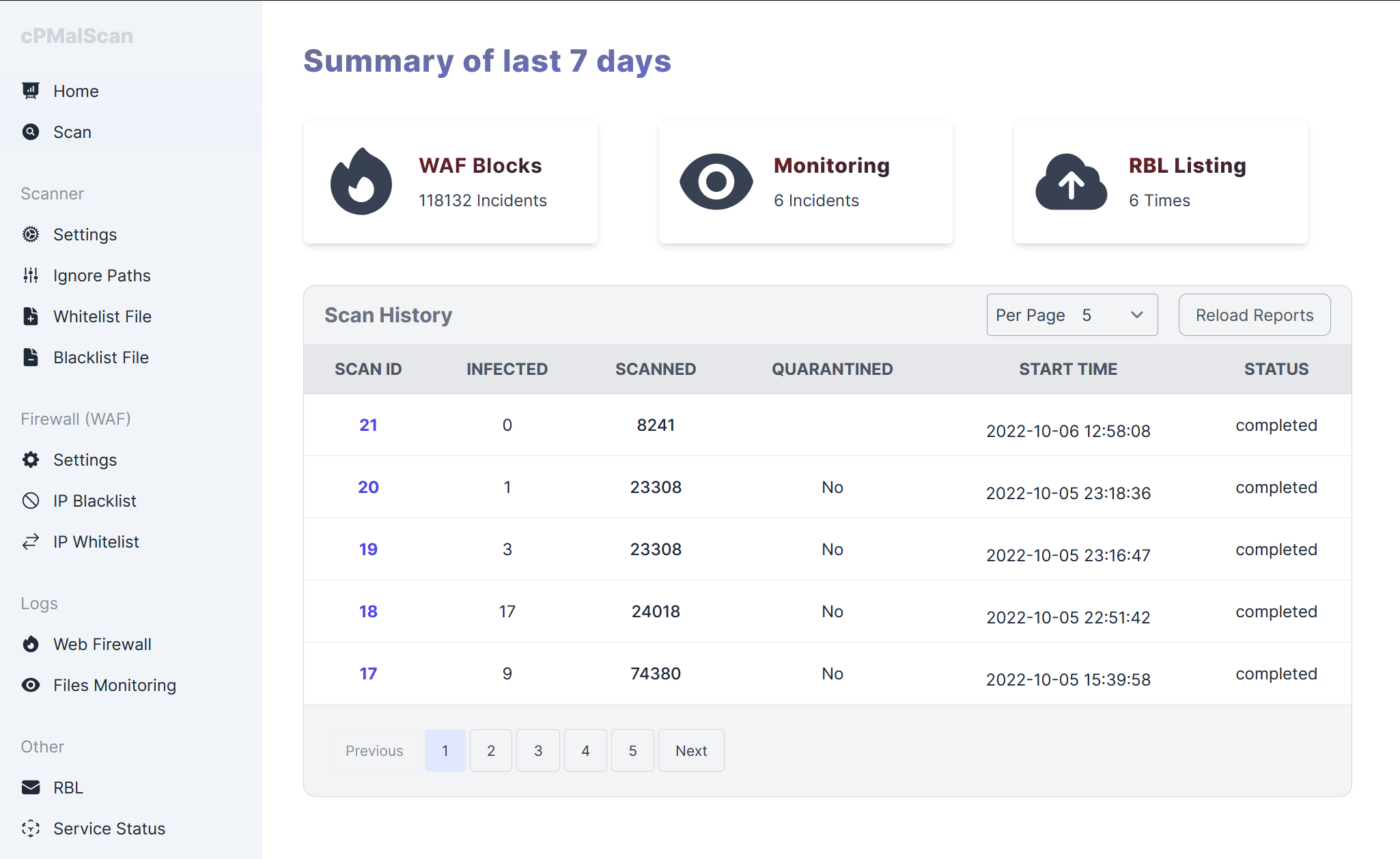Click the Blacklist File document icon
The height and width of the screenshot is (859, 1400).
31,357
